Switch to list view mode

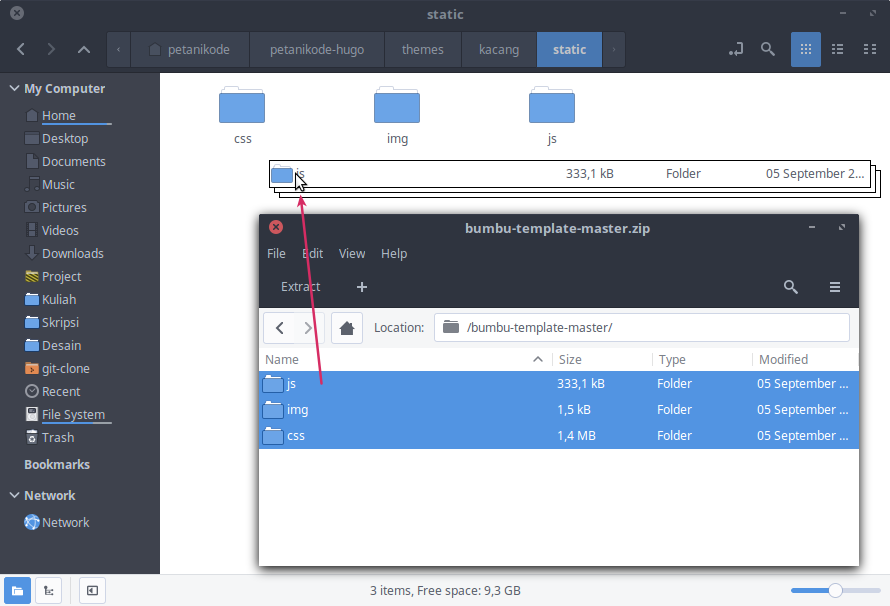click(x=838, y=49)
